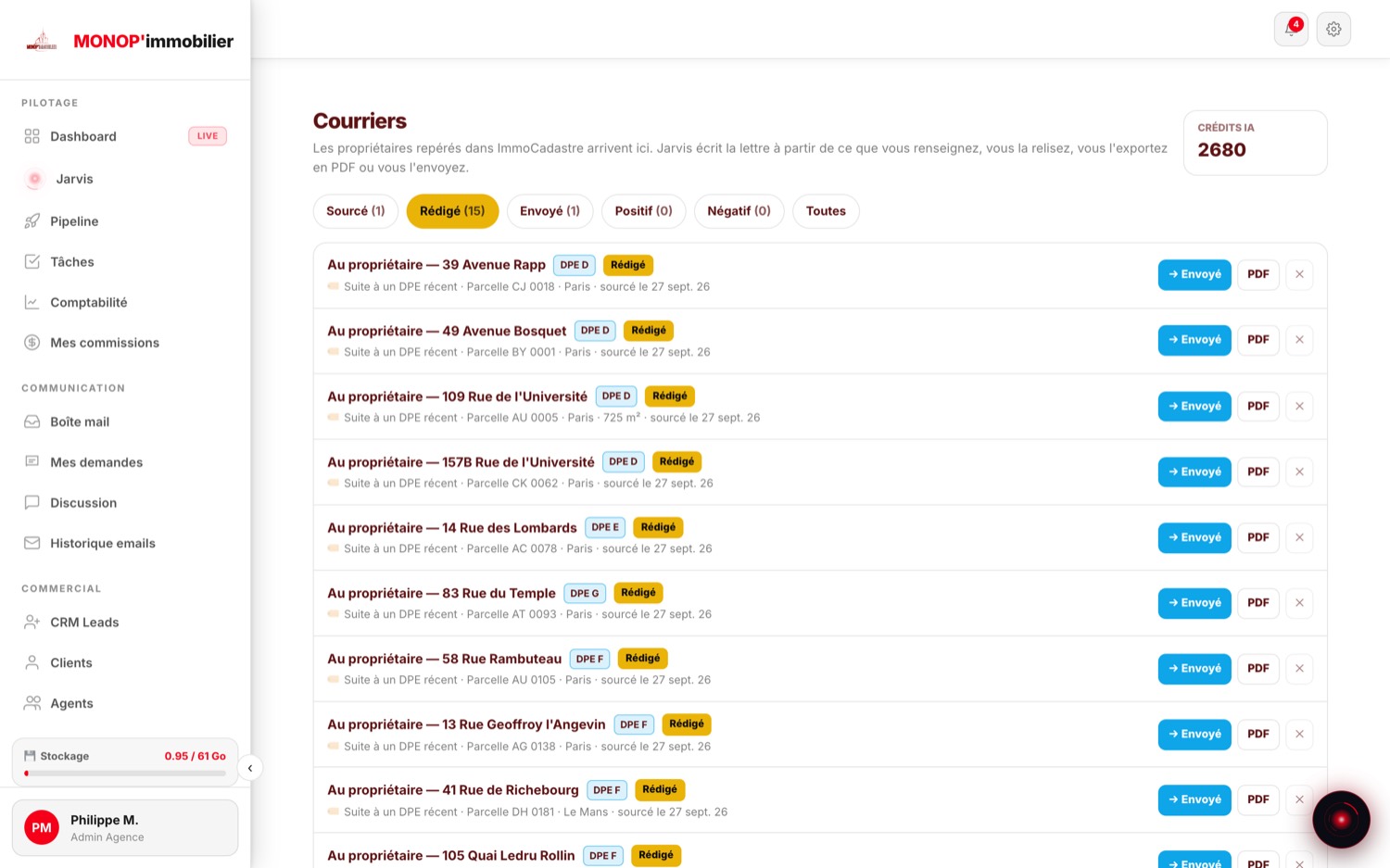Switch to the Envoyé (1) tab
1390x868 pixels.
coord(550,211)
